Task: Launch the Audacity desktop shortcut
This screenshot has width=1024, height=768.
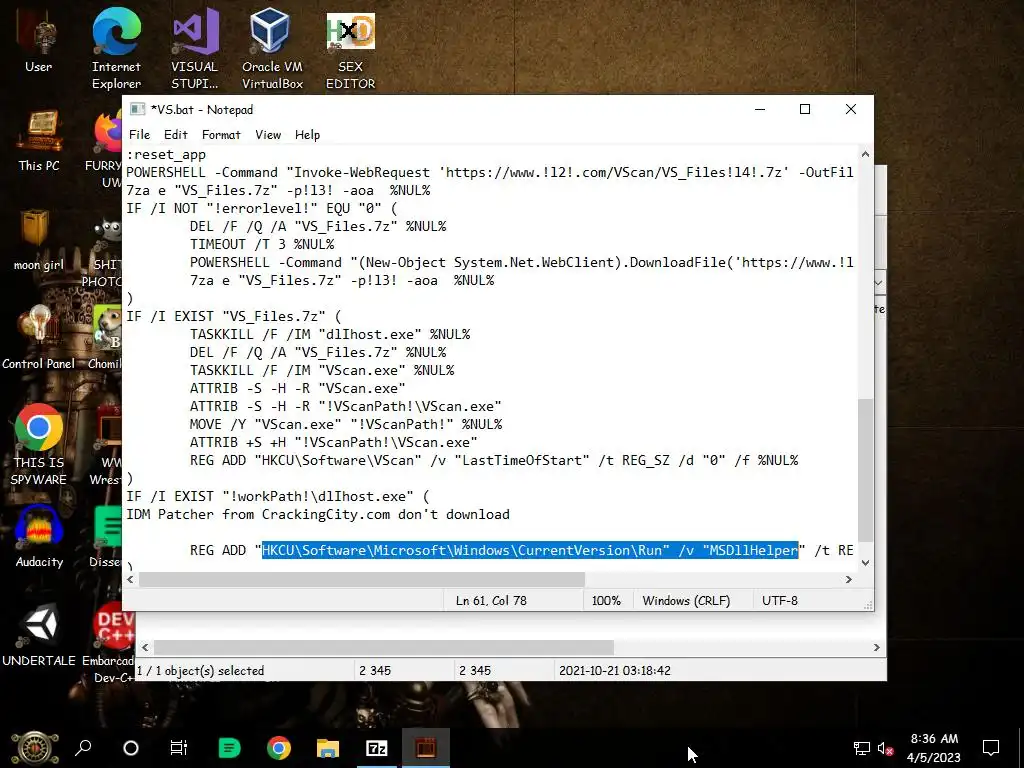Action: coord(39,537)
